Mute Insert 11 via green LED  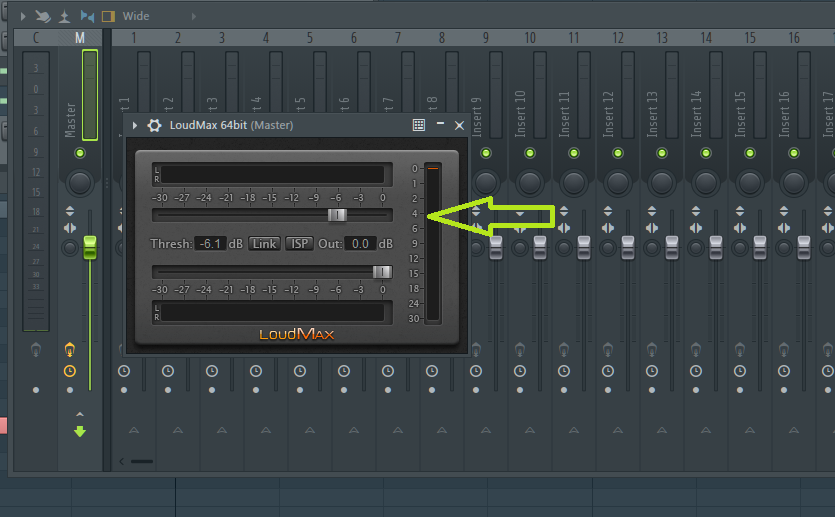[x=574, y=153]
